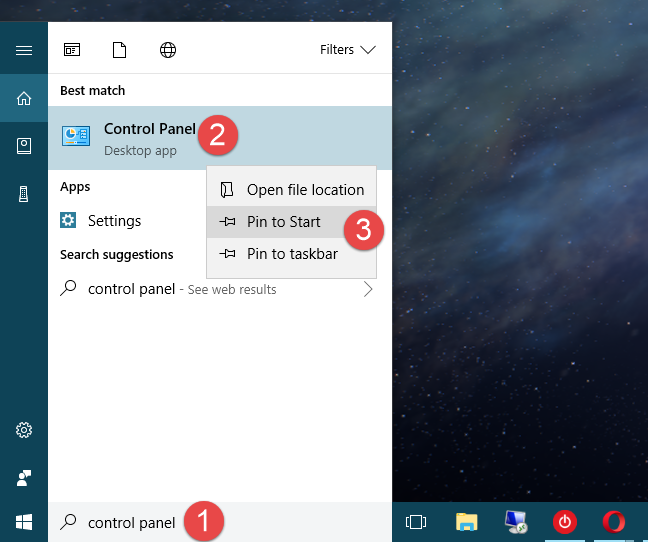Screen dimensions: 648x543
Task: Choose Pin to taskbar in the context menu
Action: point(291,254)
